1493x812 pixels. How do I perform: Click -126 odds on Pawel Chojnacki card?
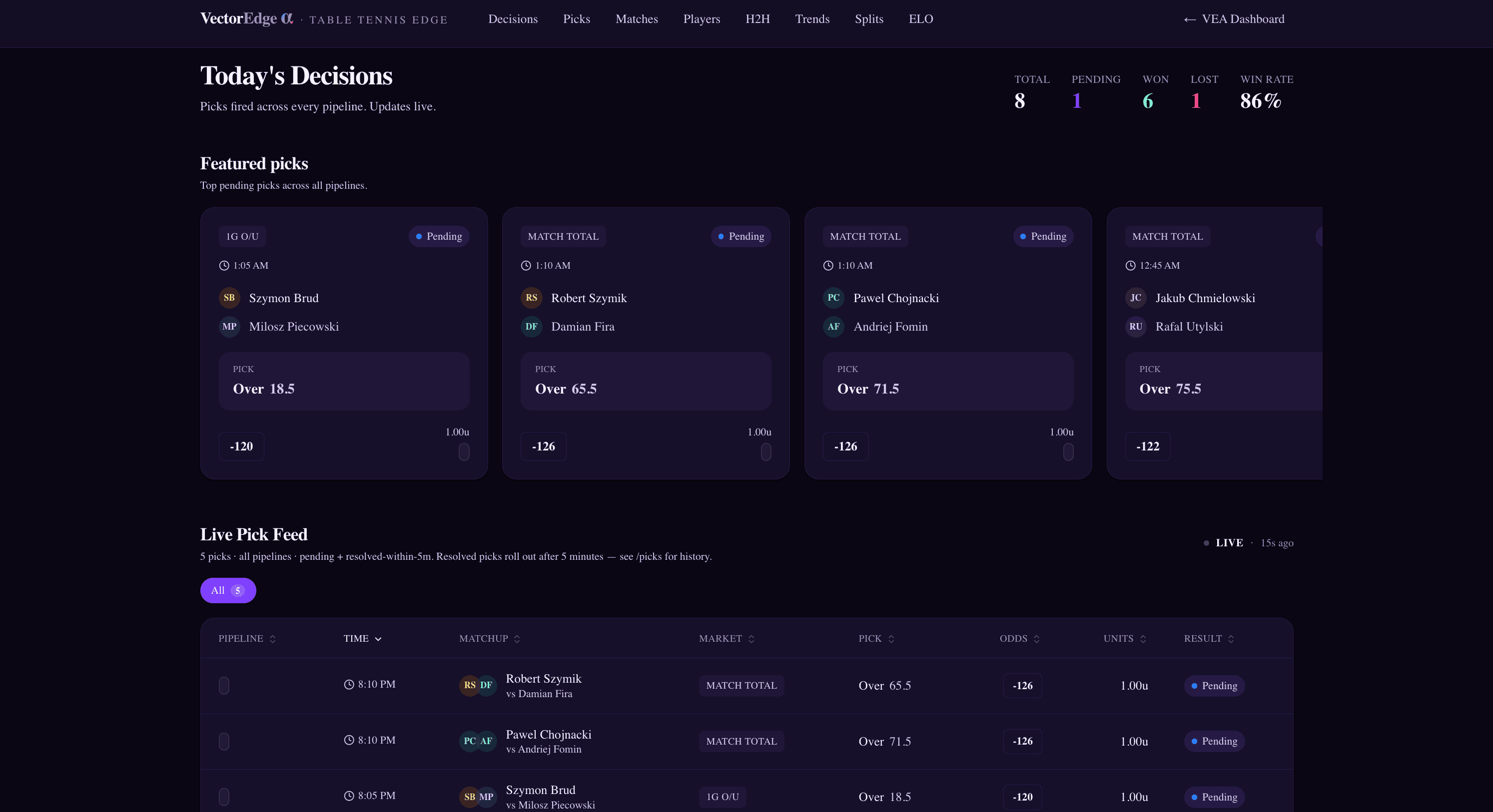[845, 446]
